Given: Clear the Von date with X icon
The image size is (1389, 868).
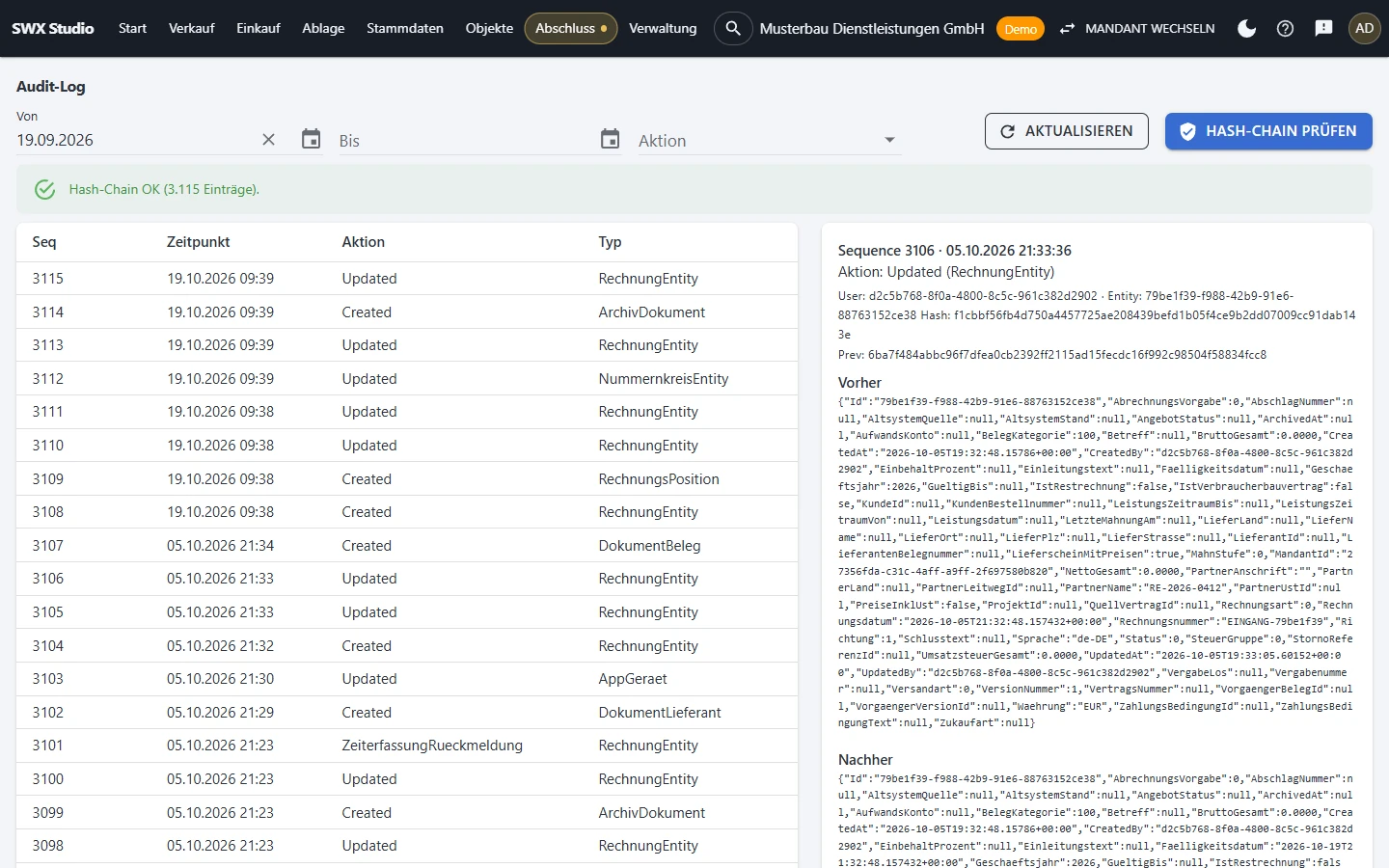Looking at the screenshot, I should pyautogui.click(x=268, y=140).
